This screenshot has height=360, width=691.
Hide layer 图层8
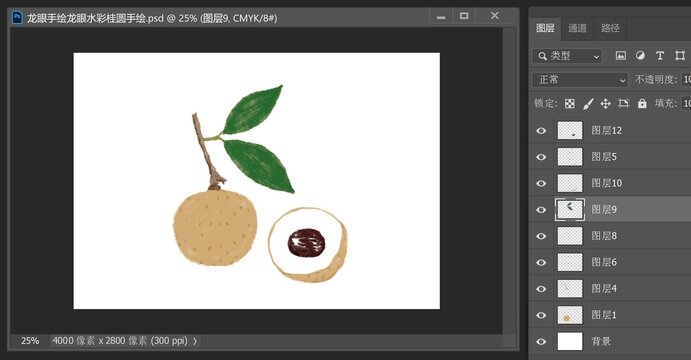[541, 236]
